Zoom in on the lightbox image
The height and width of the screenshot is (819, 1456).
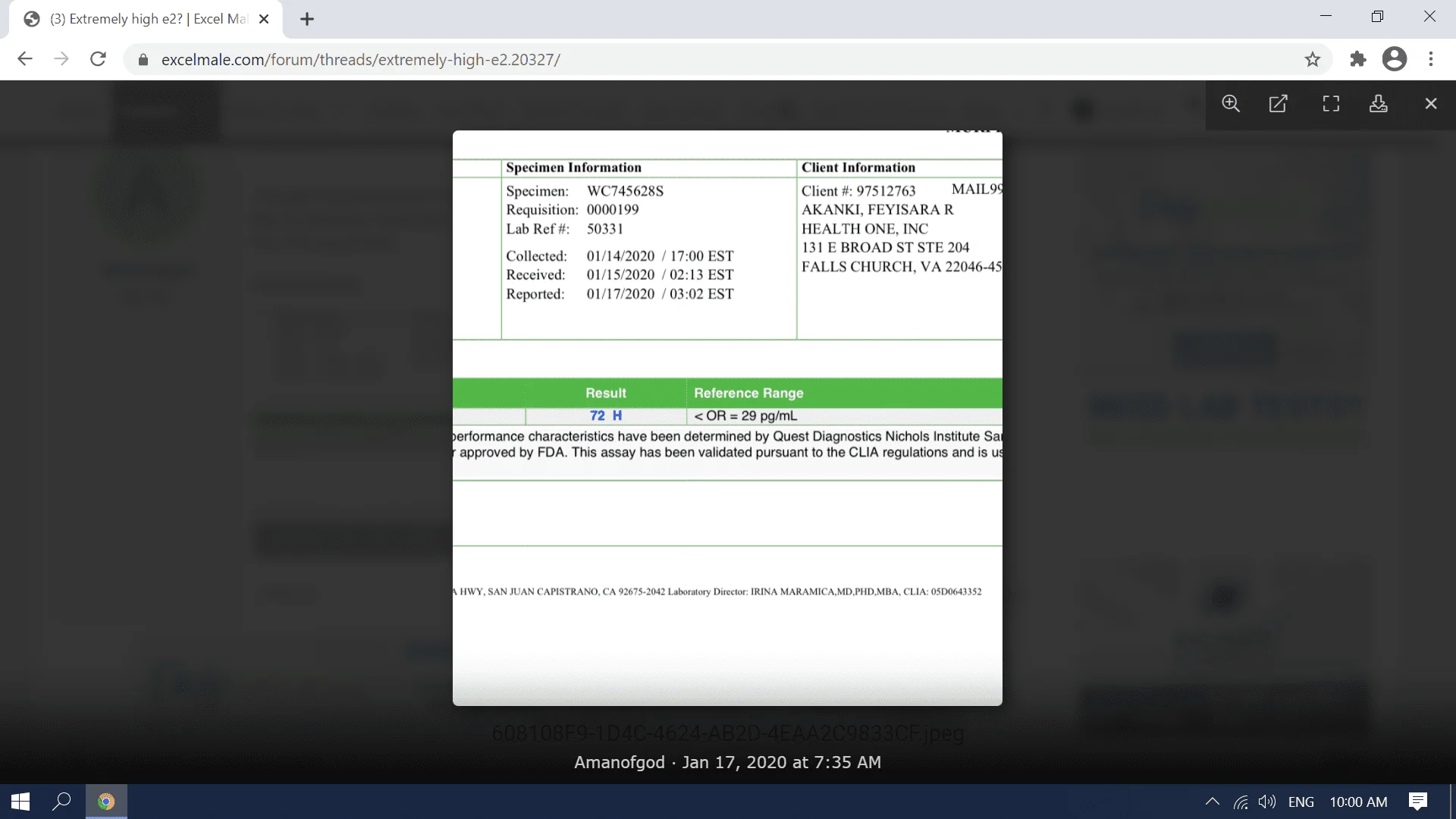[1231, 104]
